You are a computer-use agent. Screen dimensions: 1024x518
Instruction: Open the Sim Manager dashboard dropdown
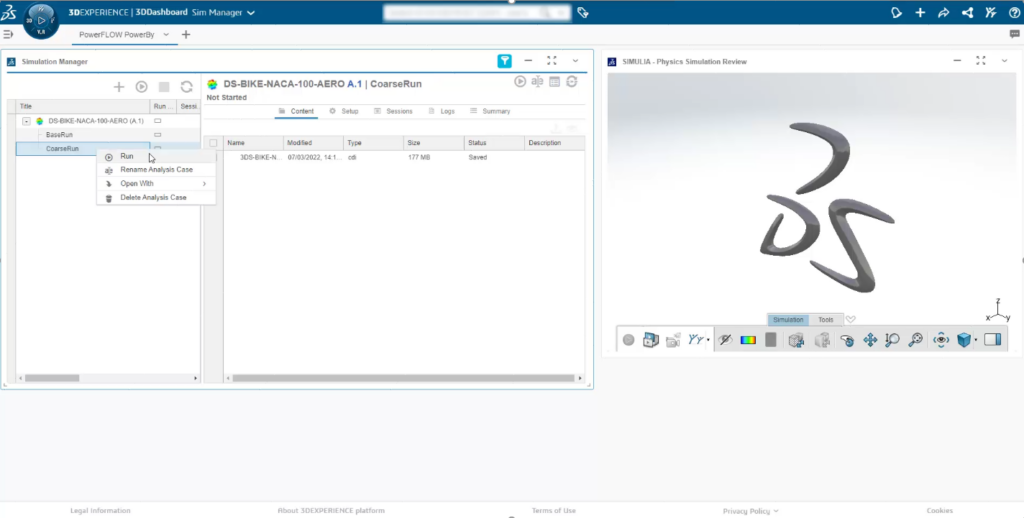(250, 13)
